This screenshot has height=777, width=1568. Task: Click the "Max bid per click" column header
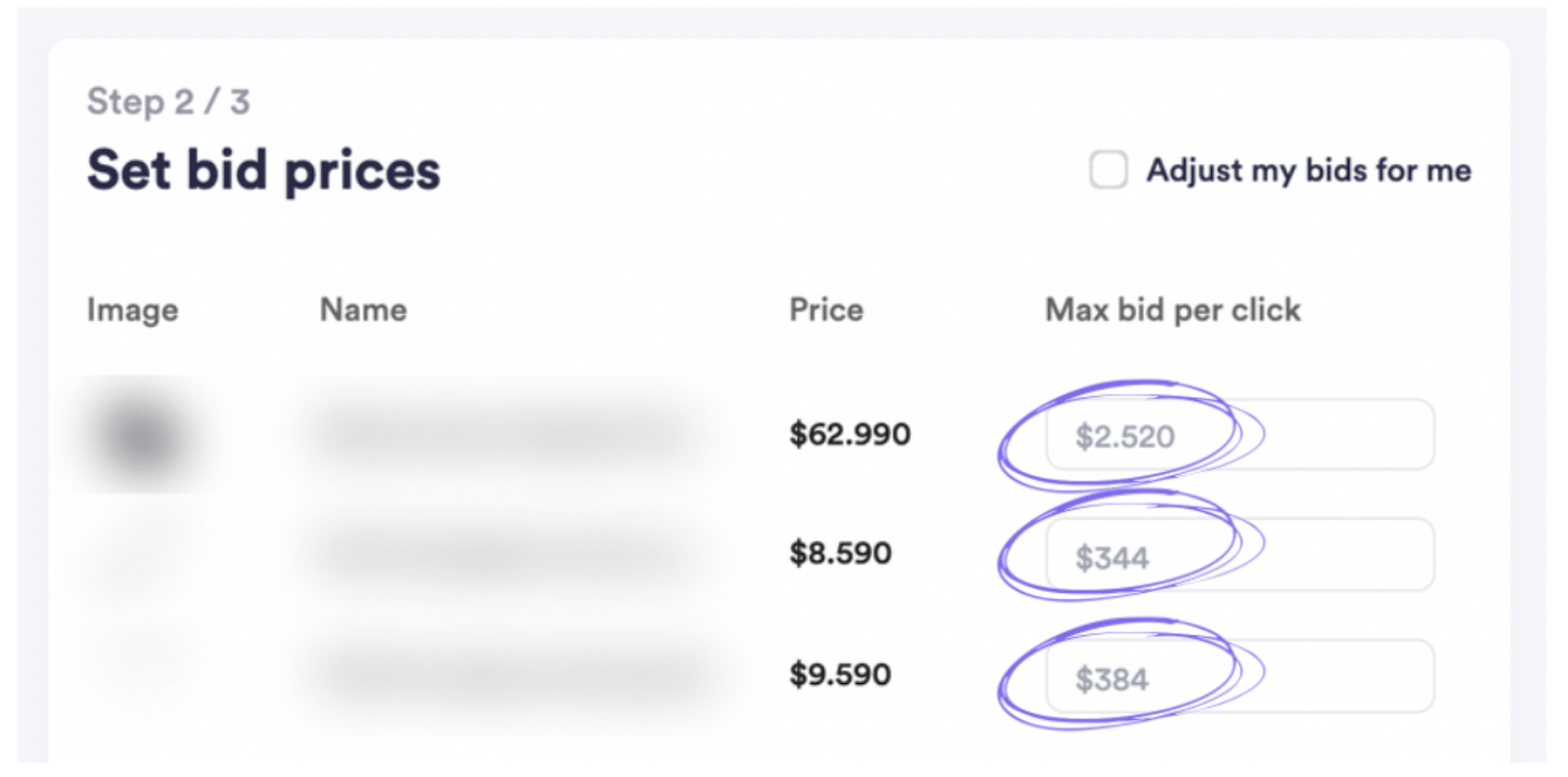1172,310
